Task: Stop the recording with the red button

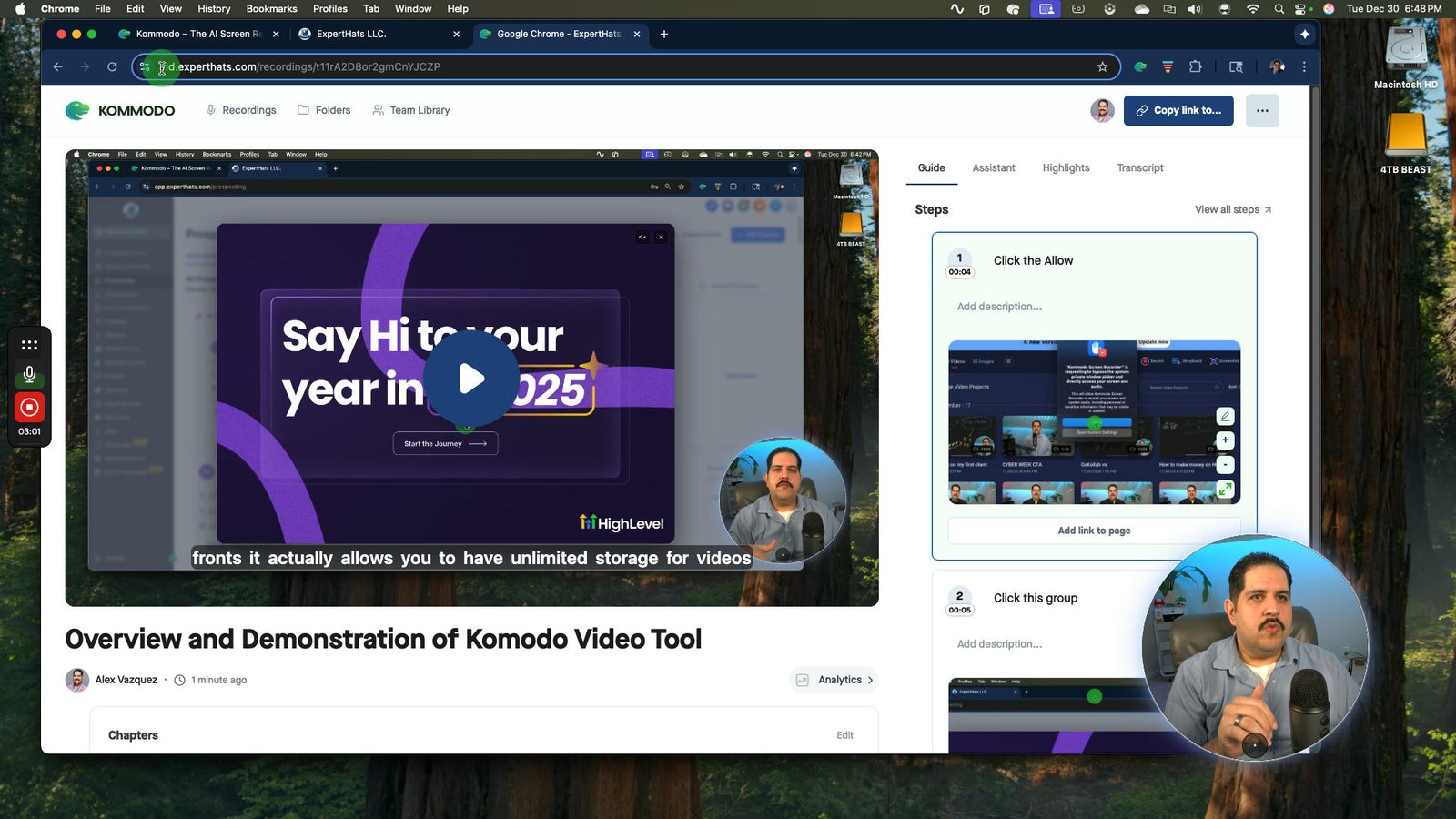Action: click(x=29, y=407)
